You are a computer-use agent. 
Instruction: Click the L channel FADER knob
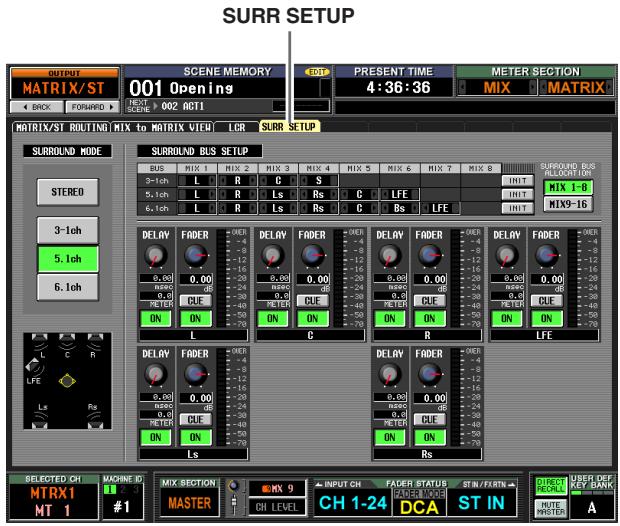click(195, 255)
